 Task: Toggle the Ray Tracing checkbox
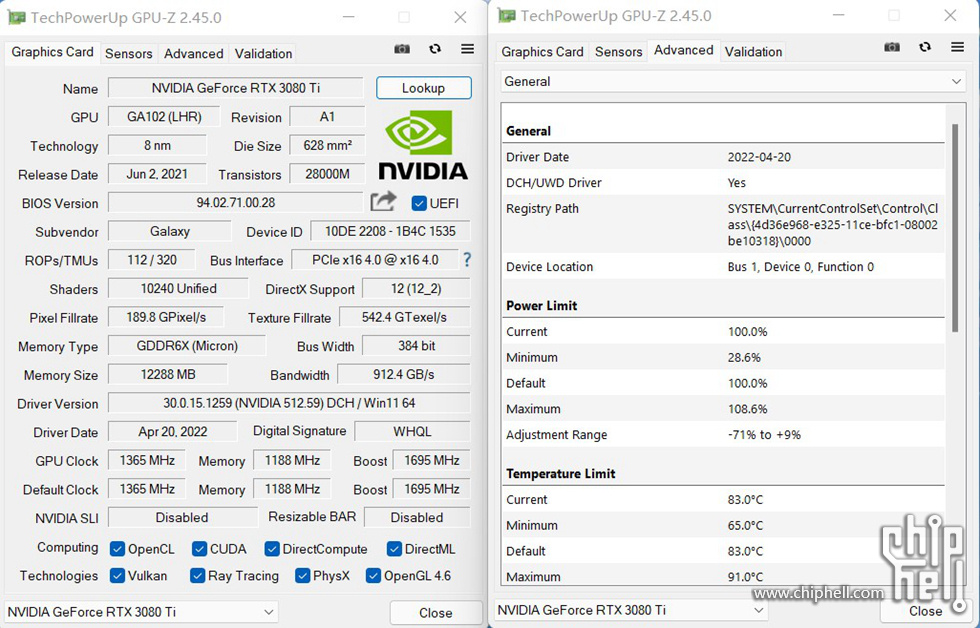tap(198, 576)
